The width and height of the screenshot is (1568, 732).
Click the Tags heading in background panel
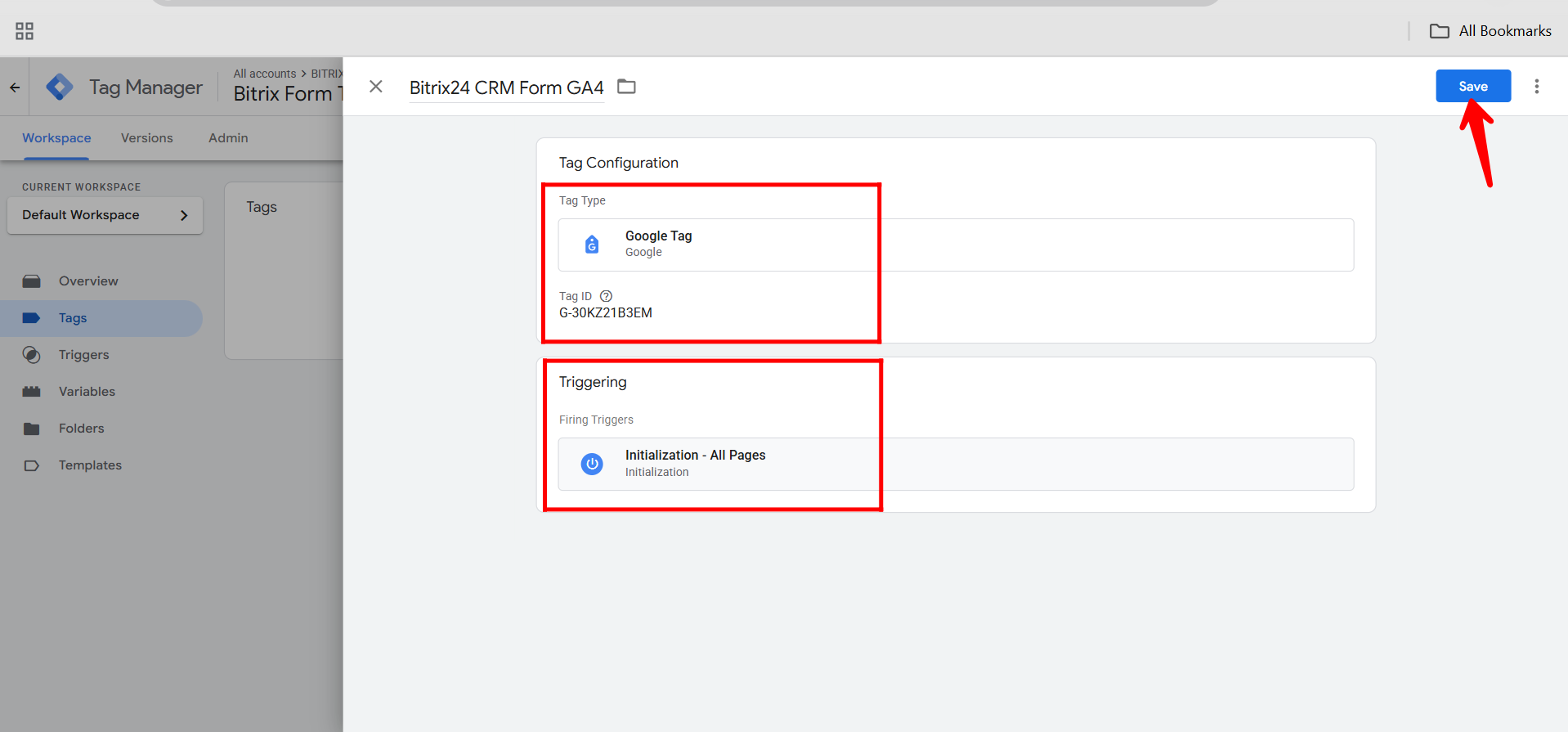262,207
